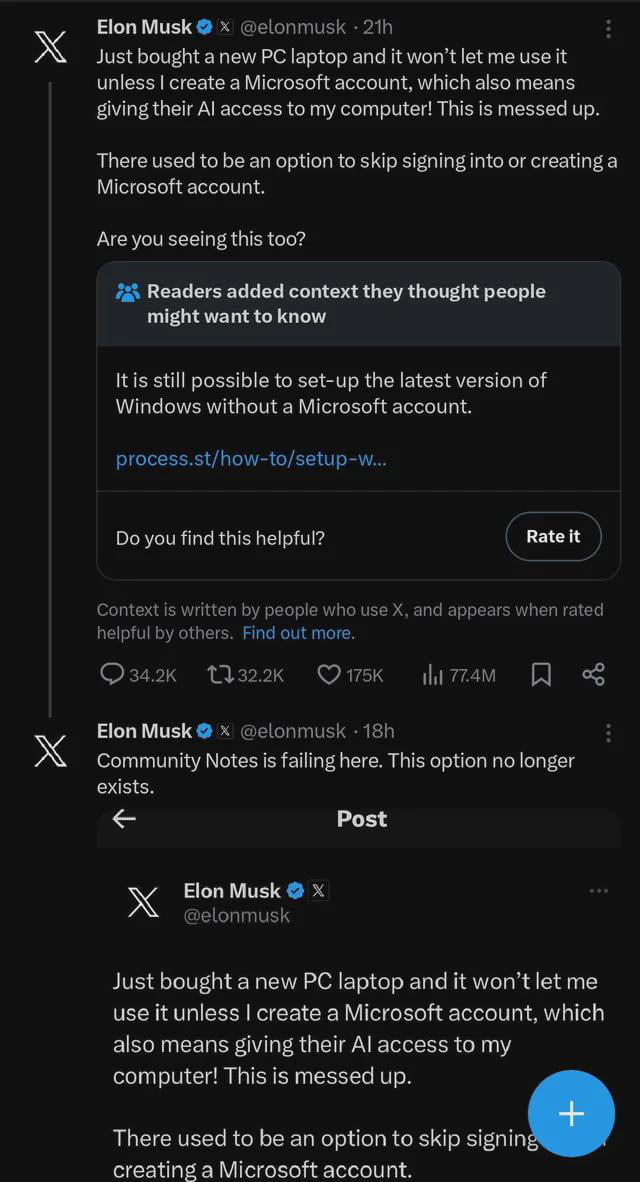Tap the share icon on the first post
640x1182 pixels.
tap(593, 675)
